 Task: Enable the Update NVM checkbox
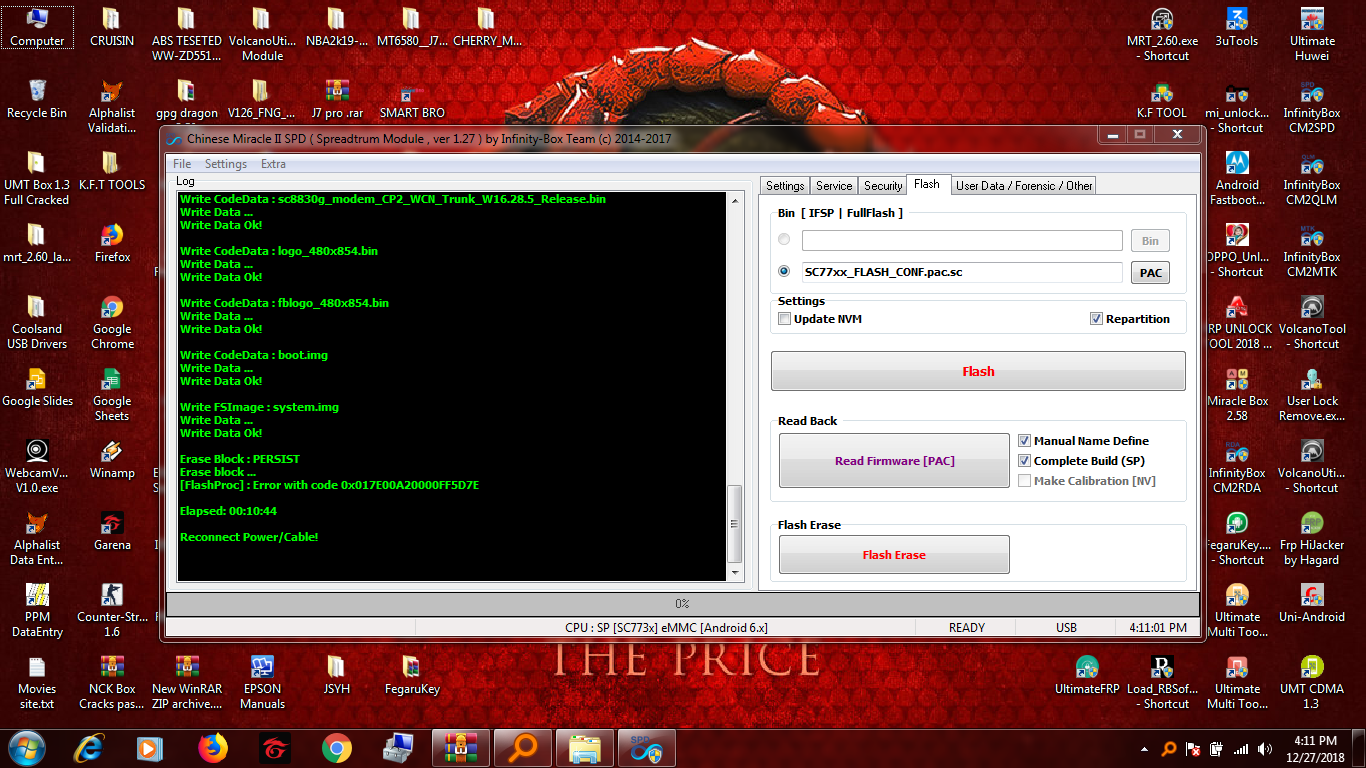click(785, 319)
